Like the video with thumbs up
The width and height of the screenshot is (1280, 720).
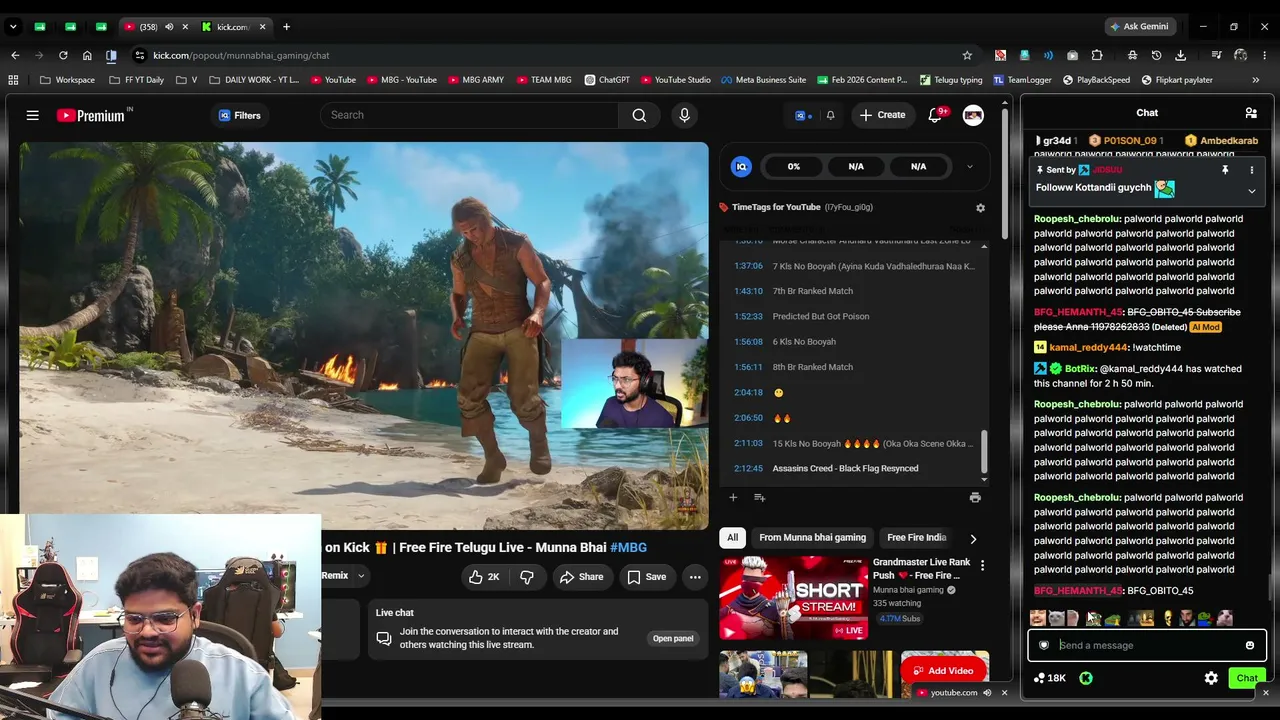pyautogui.click(x=484, y=577)
